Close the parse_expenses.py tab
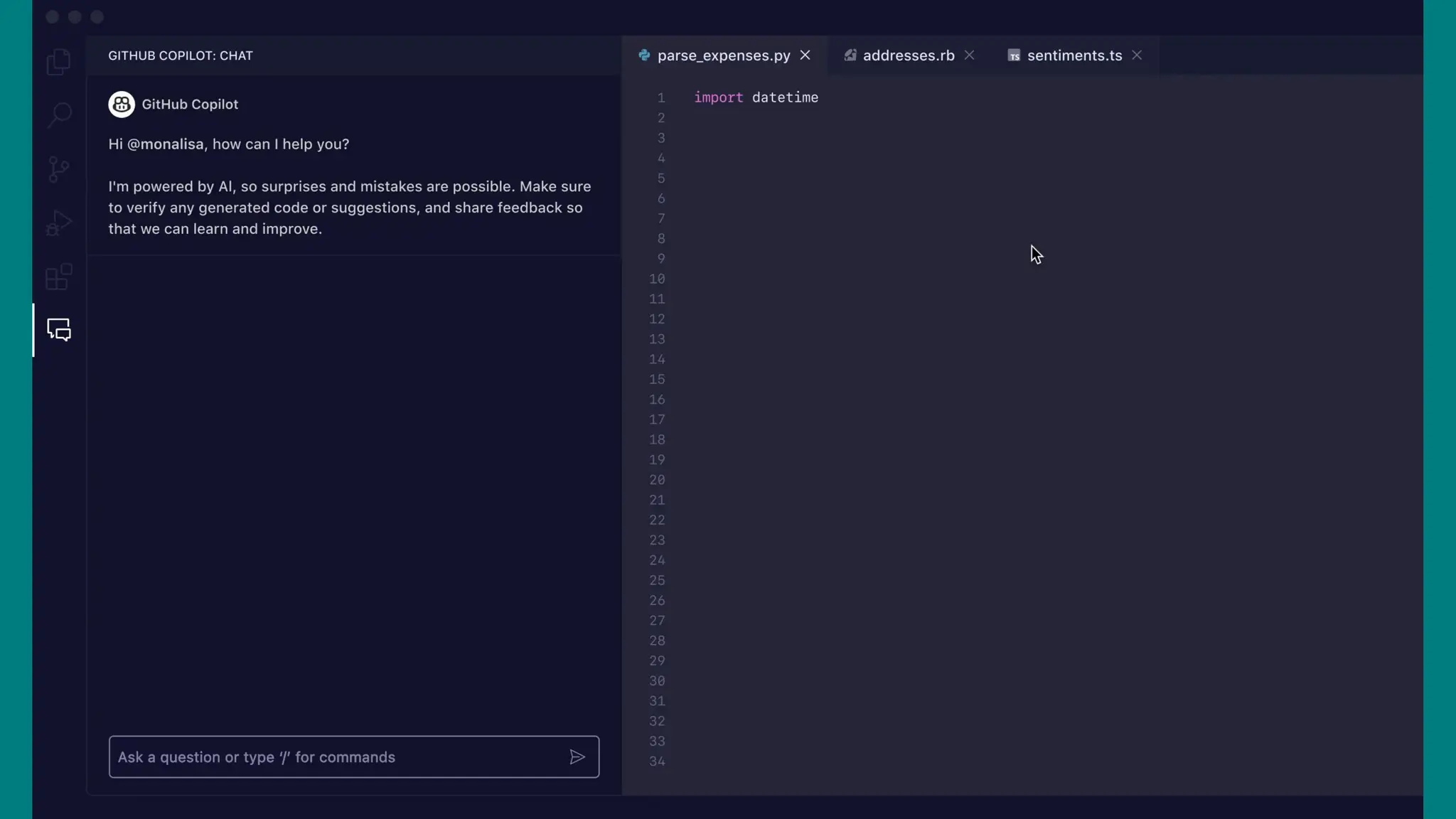This screenshot has width=1456, height=819. click(x=805, y=55)
